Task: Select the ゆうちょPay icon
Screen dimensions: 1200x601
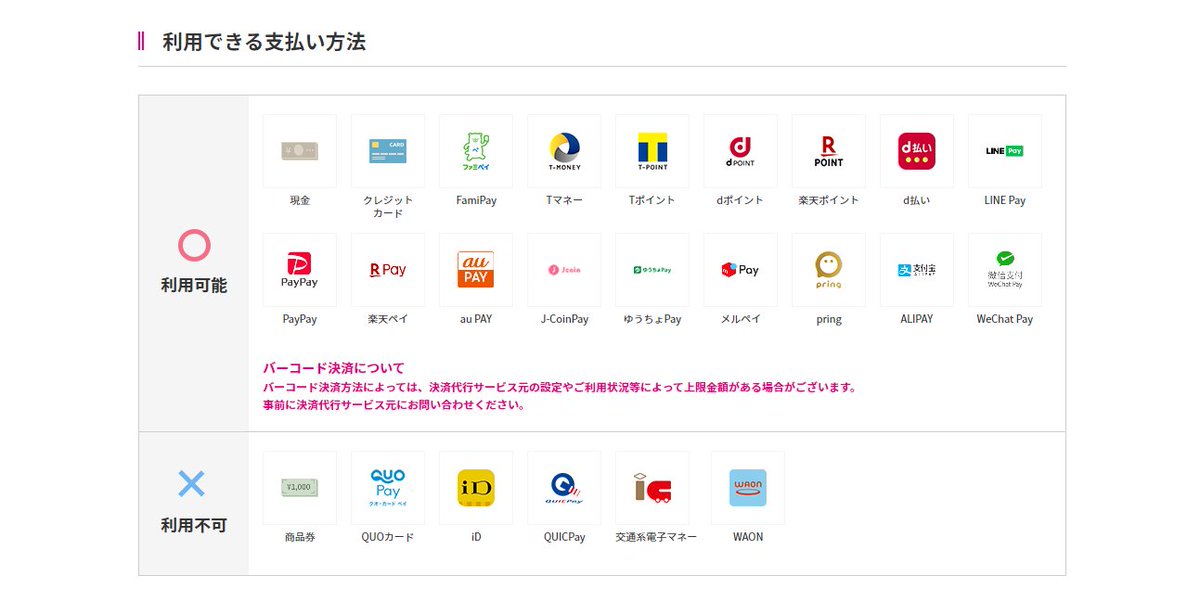Action: point(652,270)
